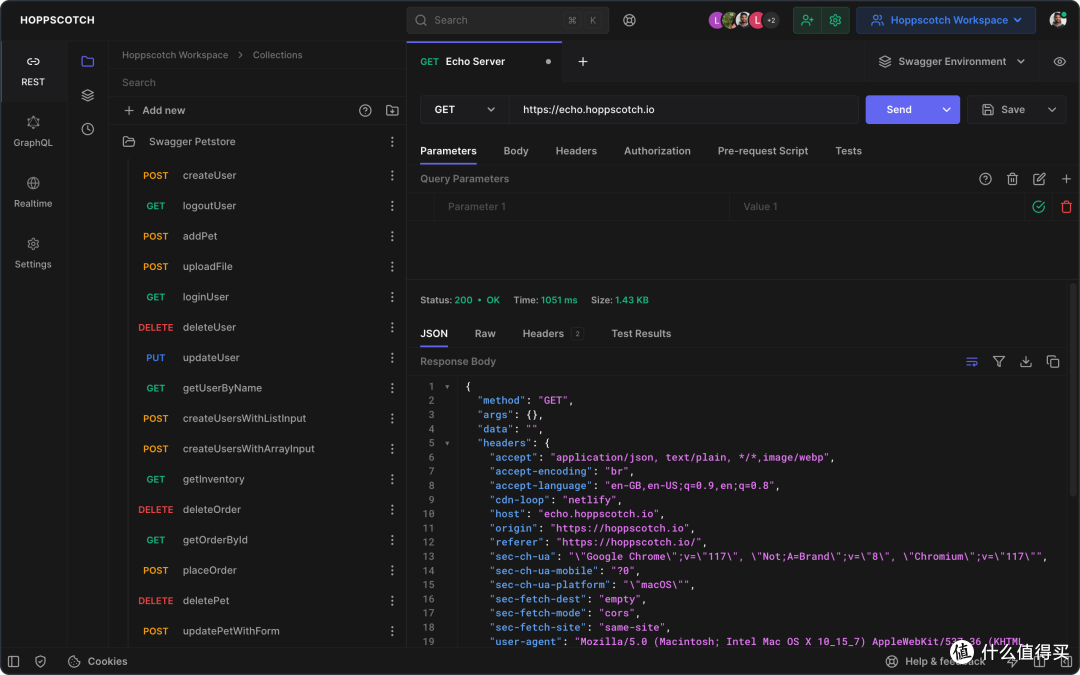Open the Pre-request Script tab

[x=763, y=151]
